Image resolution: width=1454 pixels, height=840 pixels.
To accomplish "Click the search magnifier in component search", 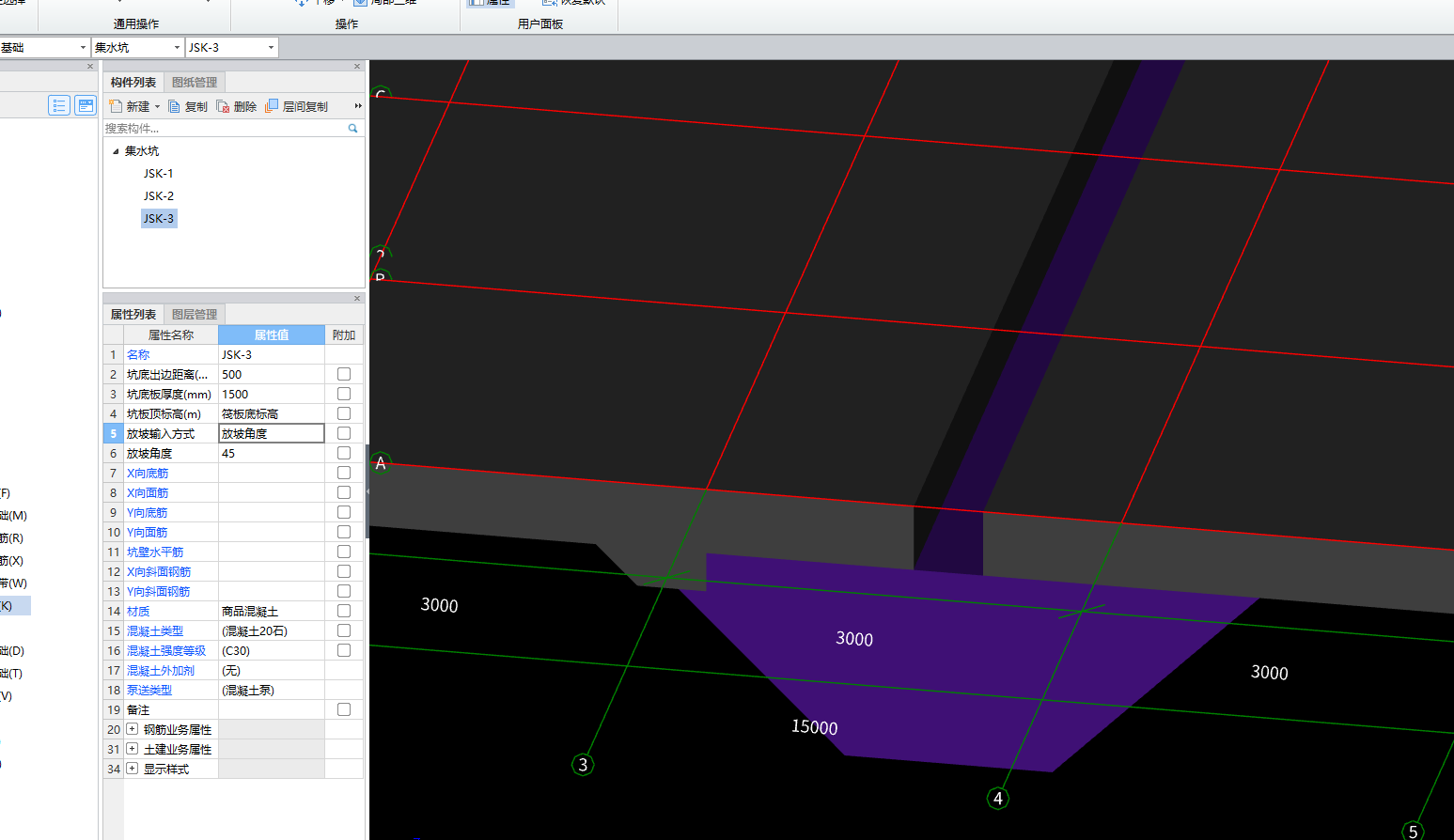I will pyautogui.click(x=353, y=128).
